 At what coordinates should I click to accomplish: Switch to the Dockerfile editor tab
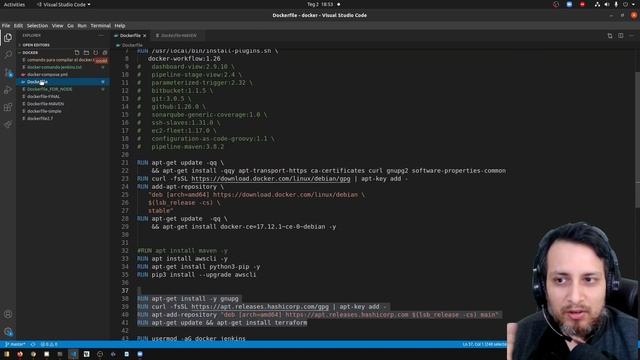[130, 36]
